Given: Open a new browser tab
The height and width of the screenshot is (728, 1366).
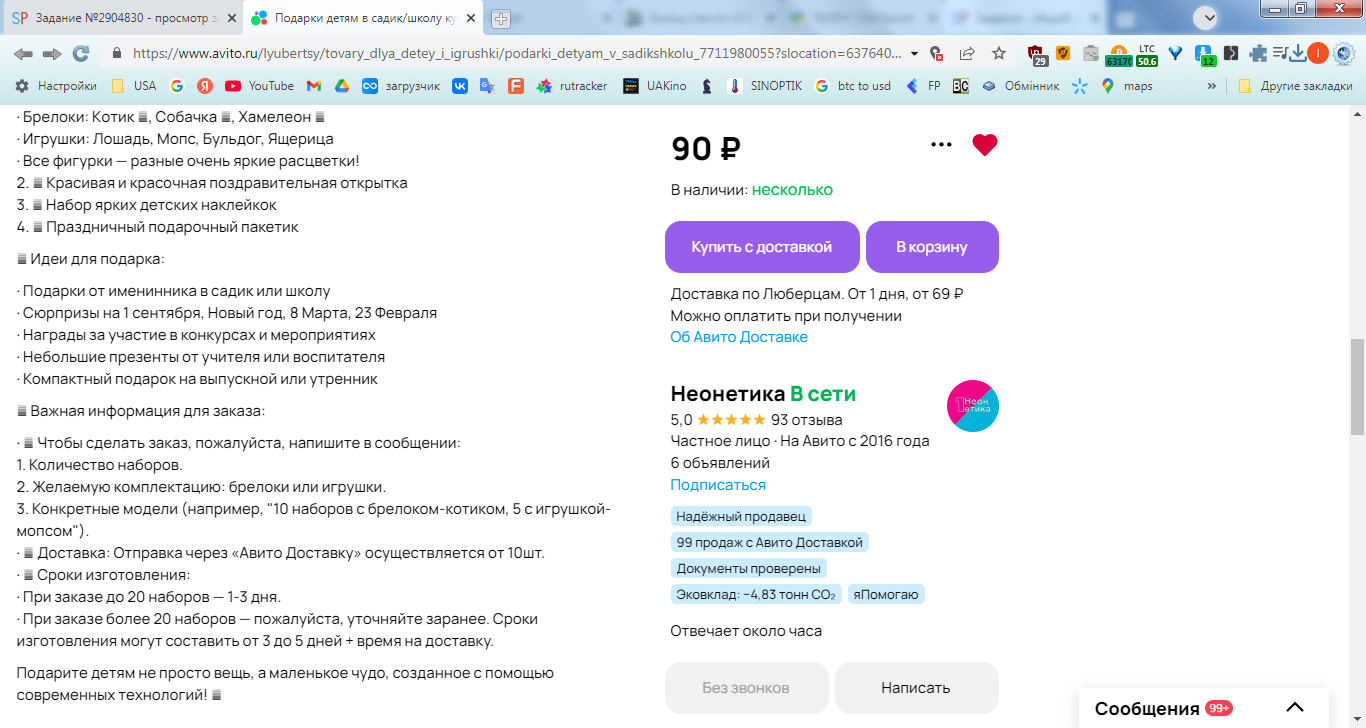Looking at the screenshot, I should coord(501,18).
